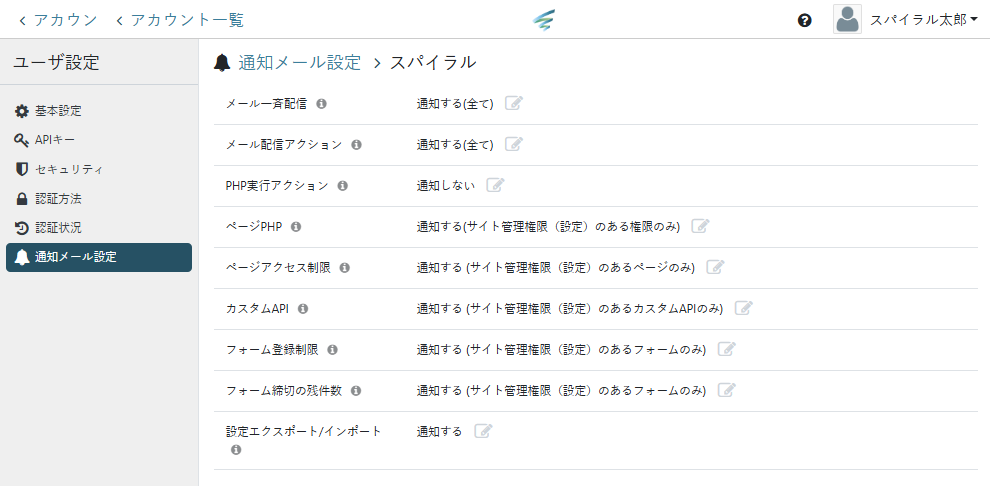This screenshot has height=486, width=990.
Task: Navigate back to アカウン in header
Action: pyautogui.click(x=58, y=20)
